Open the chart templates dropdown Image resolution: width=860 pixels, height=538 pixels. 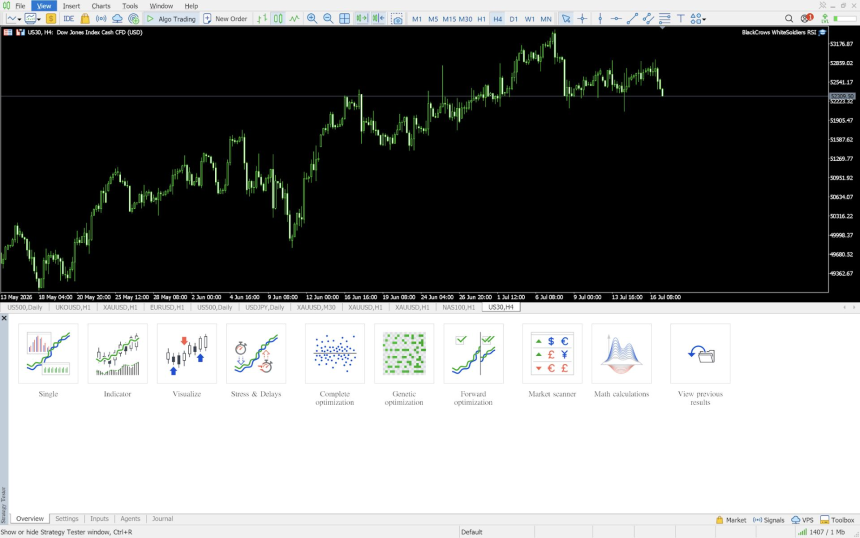pos(32,19)
